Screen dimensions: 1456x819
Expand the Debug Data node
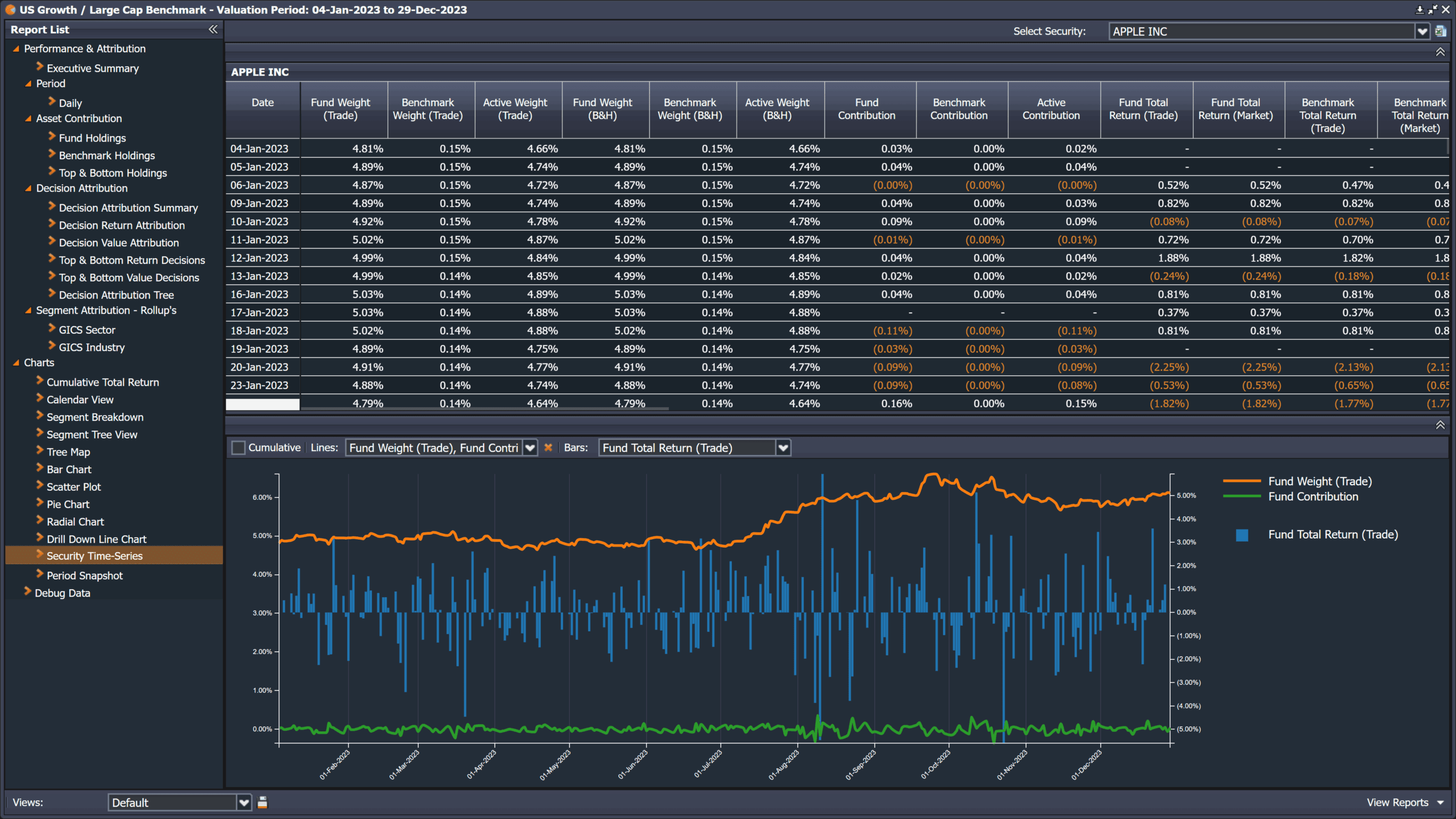pos(27,591)
